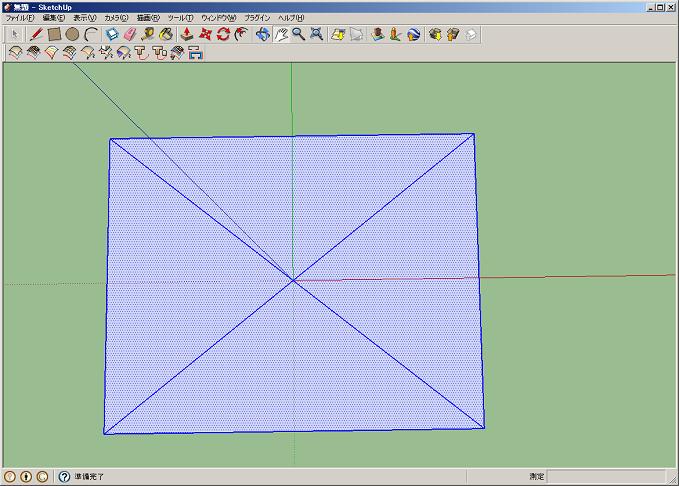The image size is (679, 486).
Task: Select the arrow Select tool
Action: tap(15, 34)
